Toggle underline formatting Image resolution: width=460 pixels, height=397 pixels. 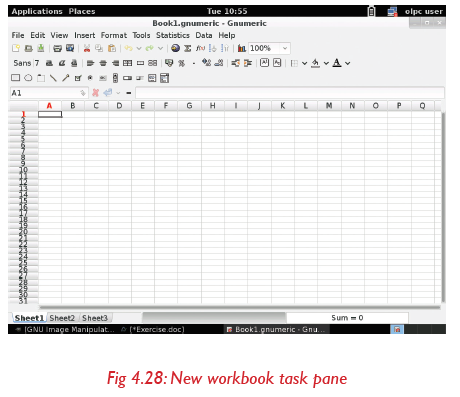pyautogui.click(x=74, y=63)
